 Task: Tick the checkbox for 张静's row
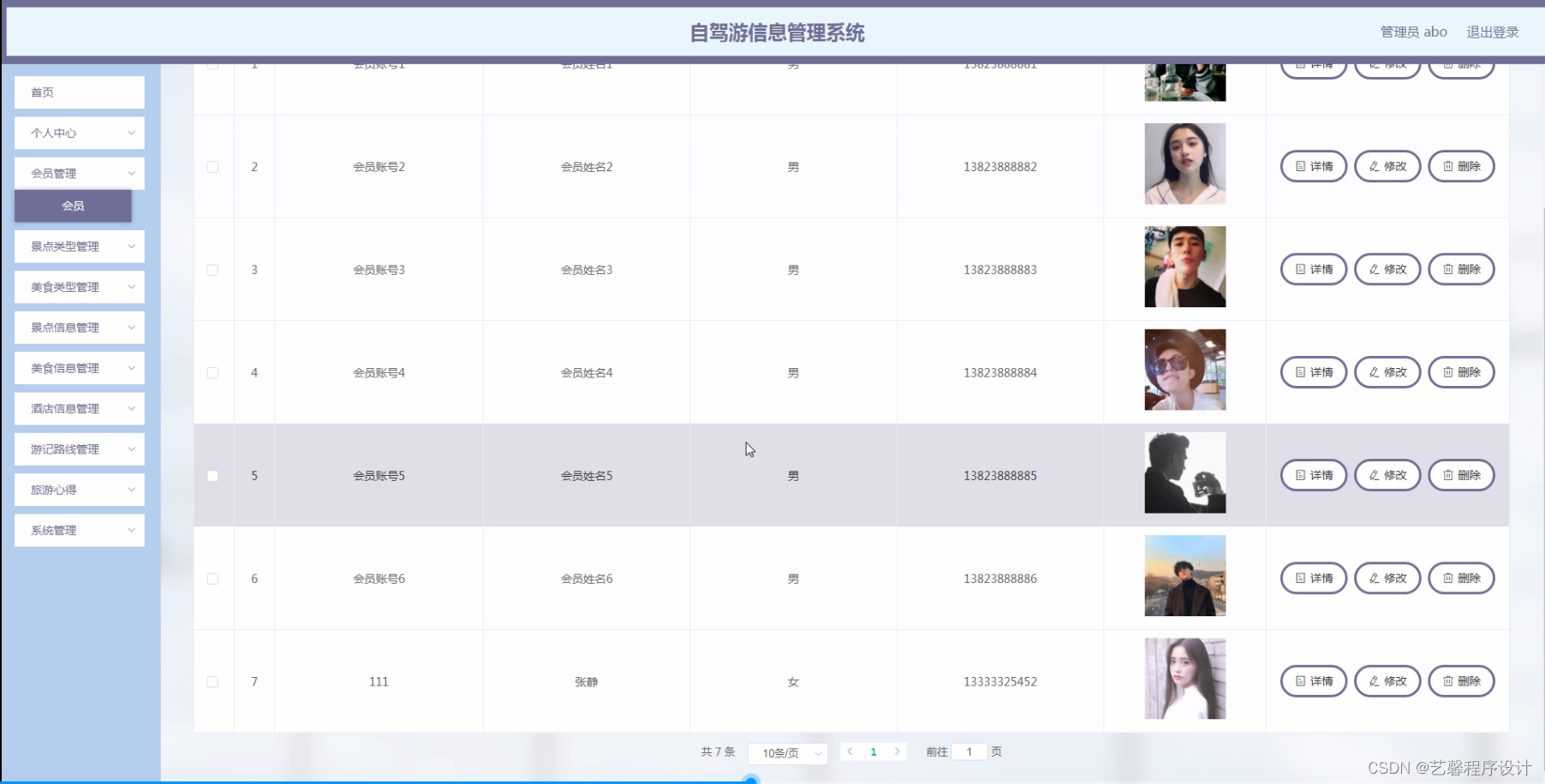213,681
